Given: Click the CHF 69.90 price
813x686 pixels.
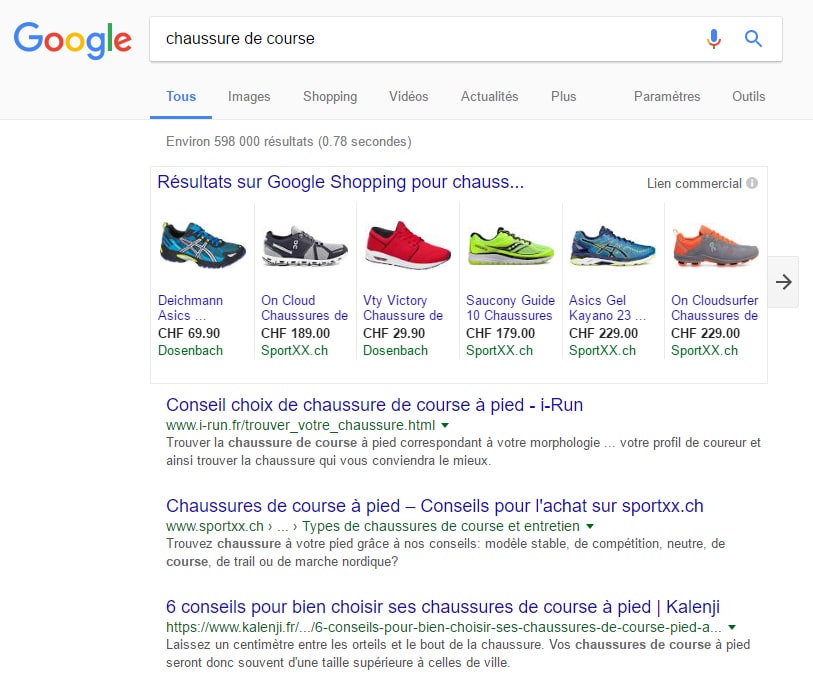Looking at the screenshot, I should 189,333.
